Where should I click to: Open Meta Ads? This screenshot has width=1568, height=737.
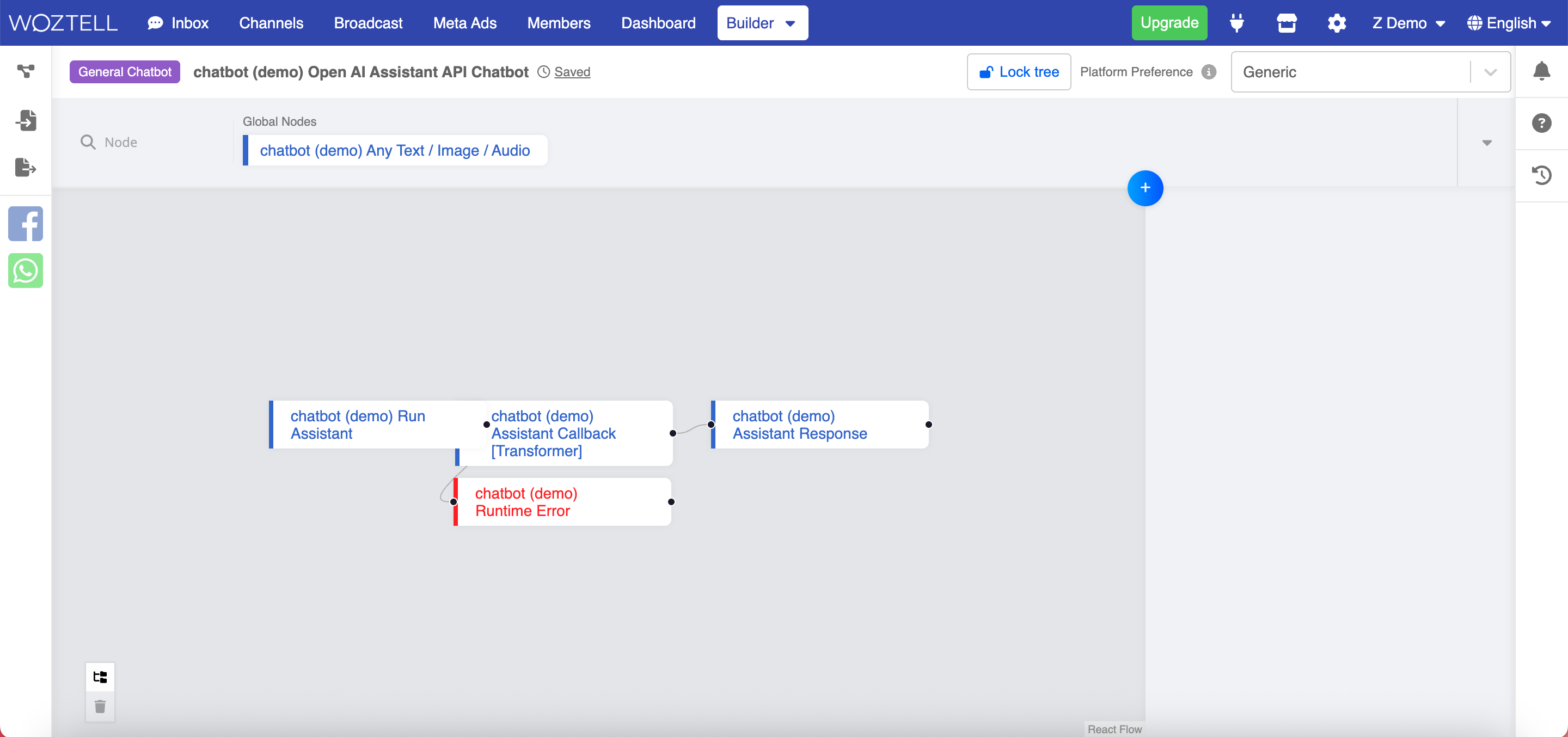[464, 23]
